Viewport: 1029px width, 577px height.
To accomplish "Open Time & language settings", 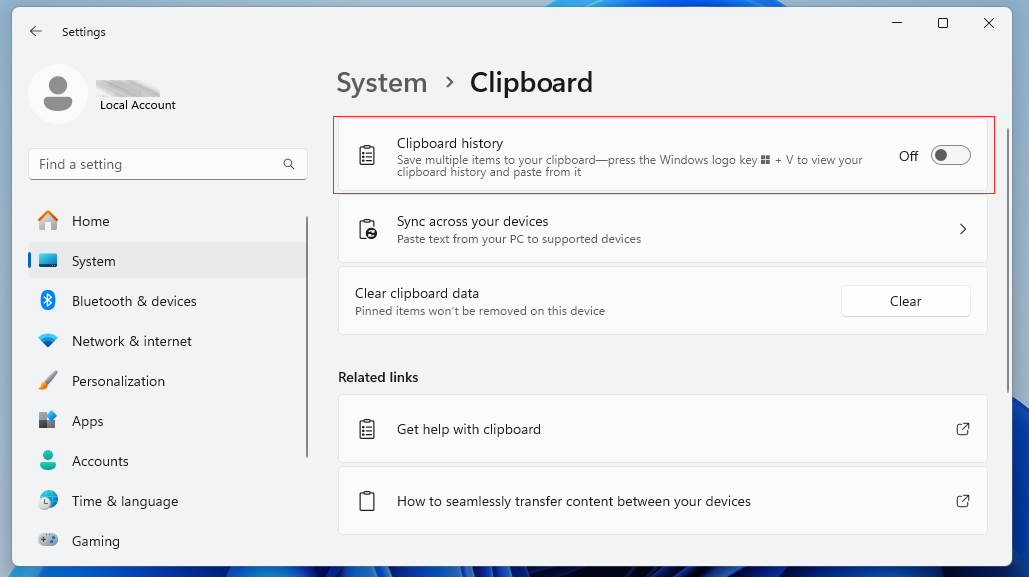I will click(167, 501).
